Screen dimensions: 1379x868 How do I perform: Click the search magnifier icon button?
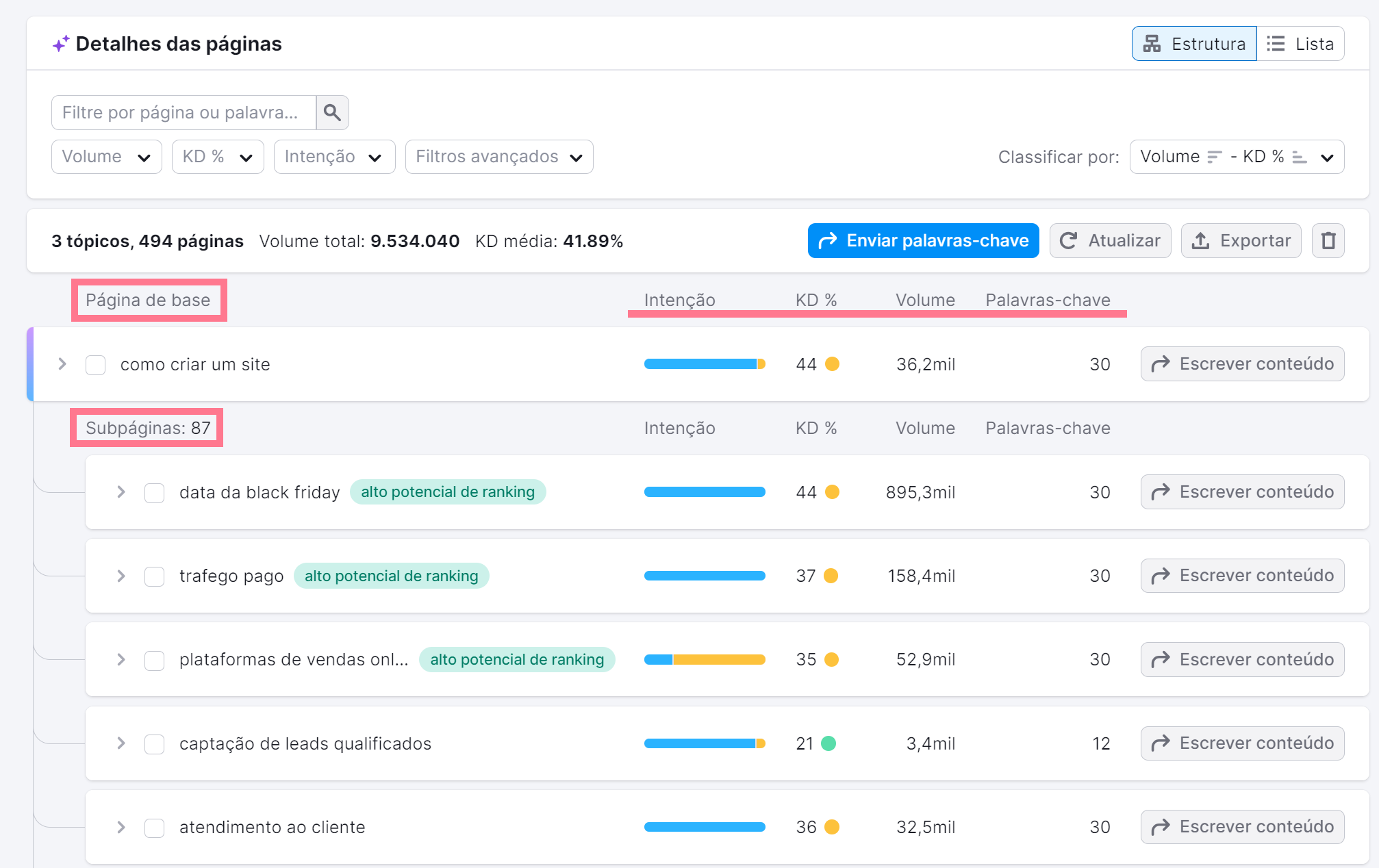pos(332,112)
